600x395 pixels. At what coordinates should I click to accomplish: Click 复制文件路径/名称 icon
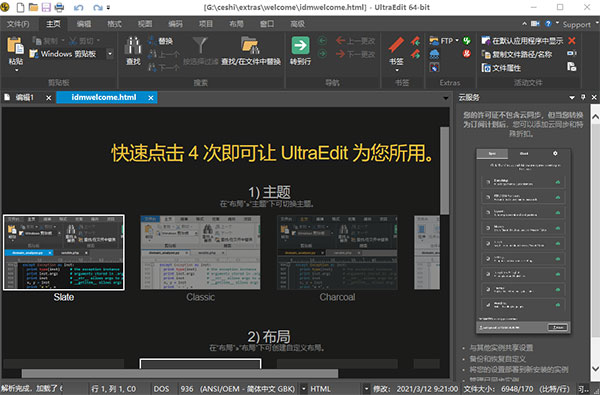click(486, 54)
